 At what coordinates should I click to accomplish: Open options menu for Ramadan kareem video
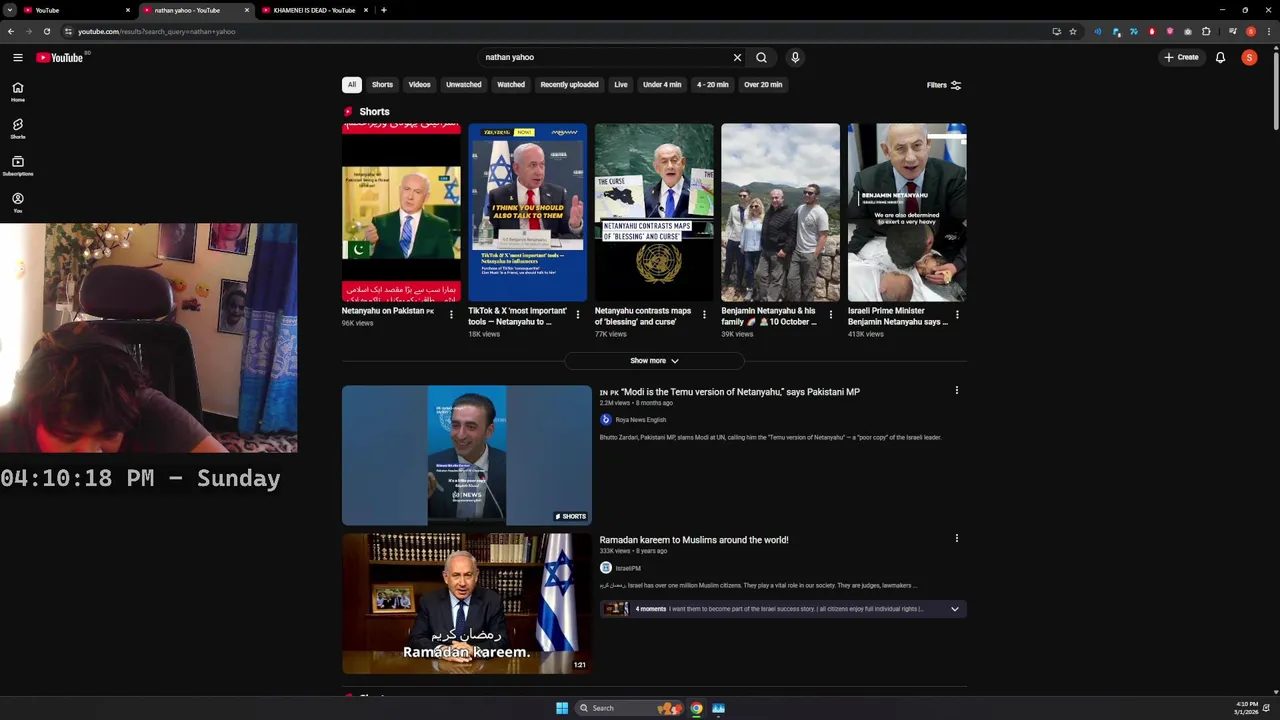[x=956, y=539]
